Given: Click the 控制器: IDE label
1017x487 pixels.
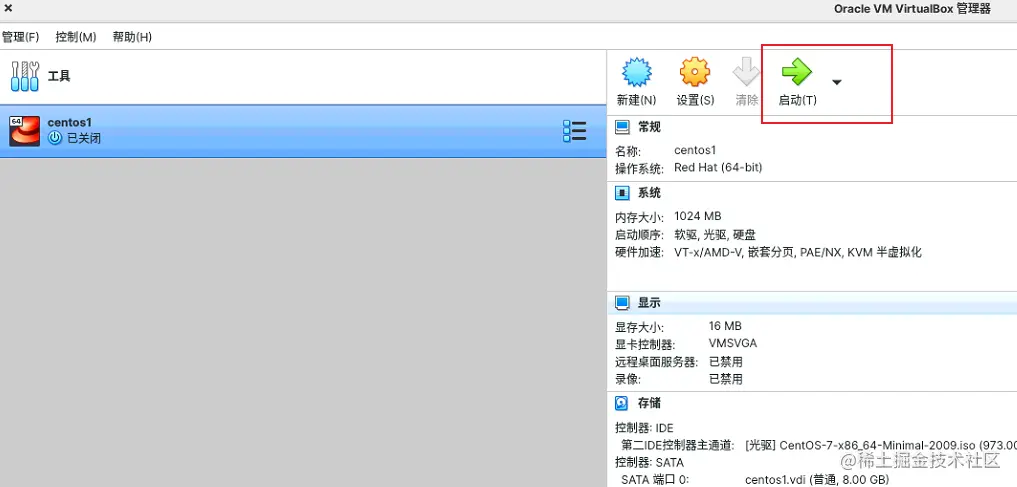Looking at the screenshot, I should [644, 428].
